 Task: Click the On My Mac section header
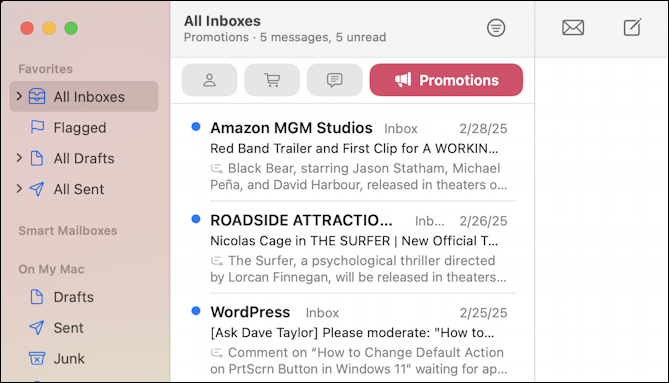pos(51,269)
